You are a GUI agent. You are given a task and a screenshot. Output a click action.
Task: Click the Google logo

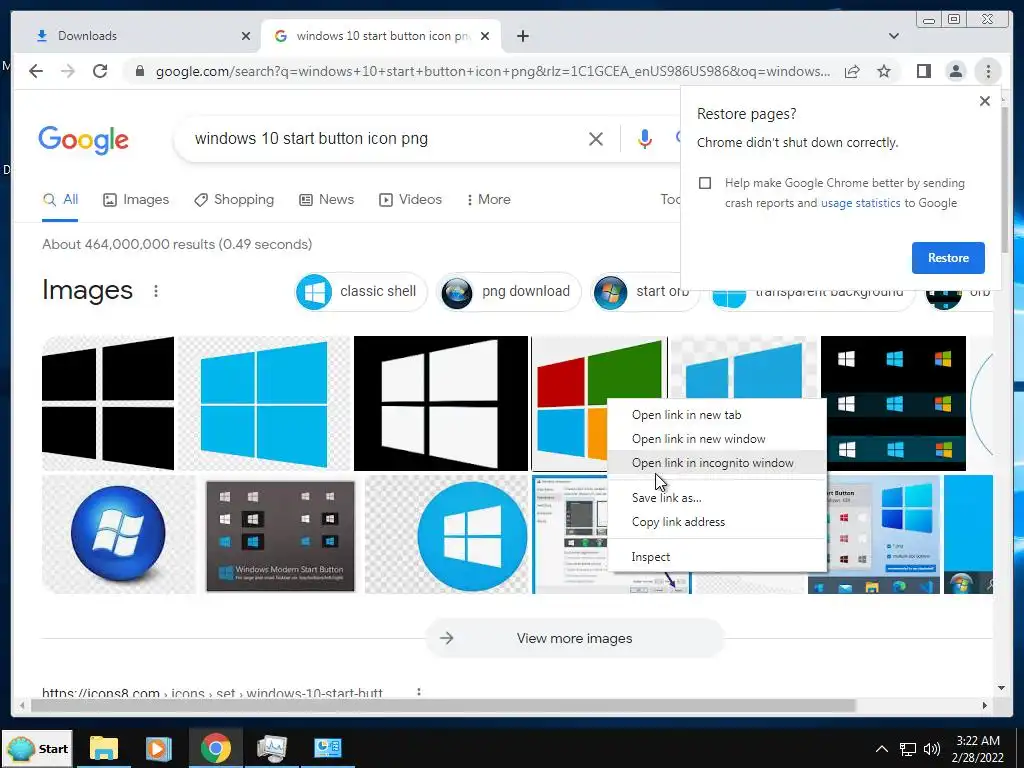click(x=84, y=139)
